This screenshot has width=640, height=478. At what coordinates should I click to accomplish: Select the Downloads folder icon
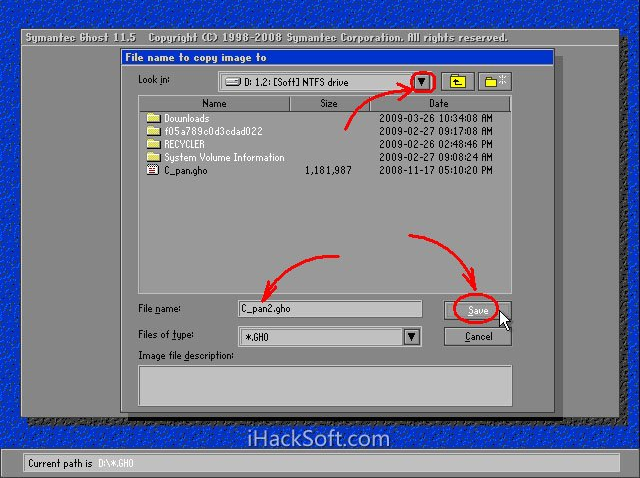point(153,118)
